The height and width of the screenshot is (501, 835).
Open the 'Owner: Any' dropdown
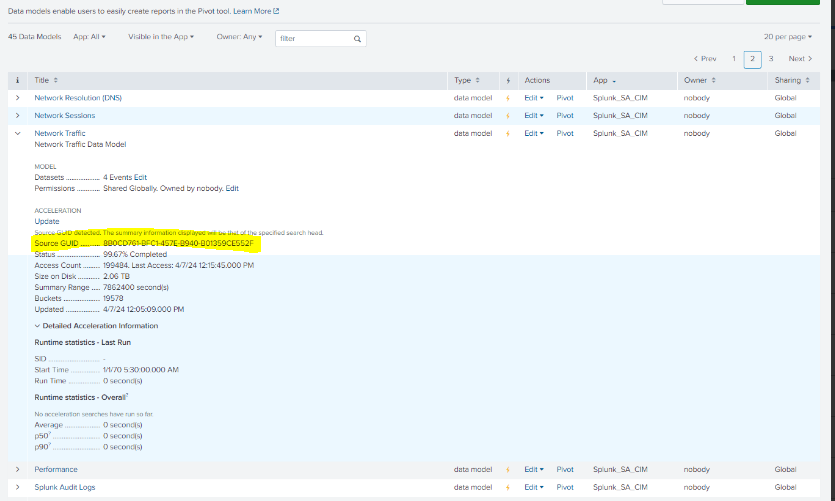(239, 37)
